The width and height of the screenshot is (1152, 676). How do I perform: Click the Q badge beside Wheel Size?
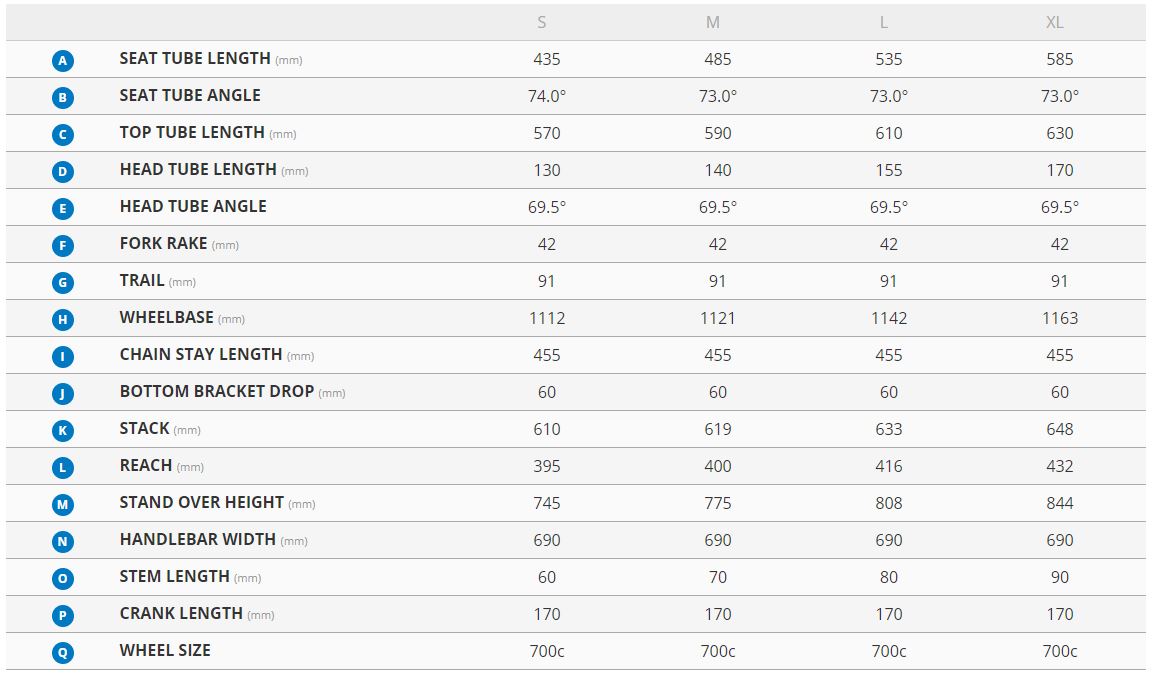pos(63,653)
